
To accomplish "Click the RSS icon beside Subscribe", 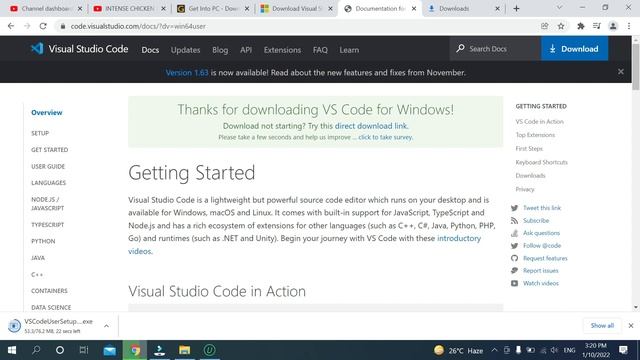I will click(x=514, y=221).
